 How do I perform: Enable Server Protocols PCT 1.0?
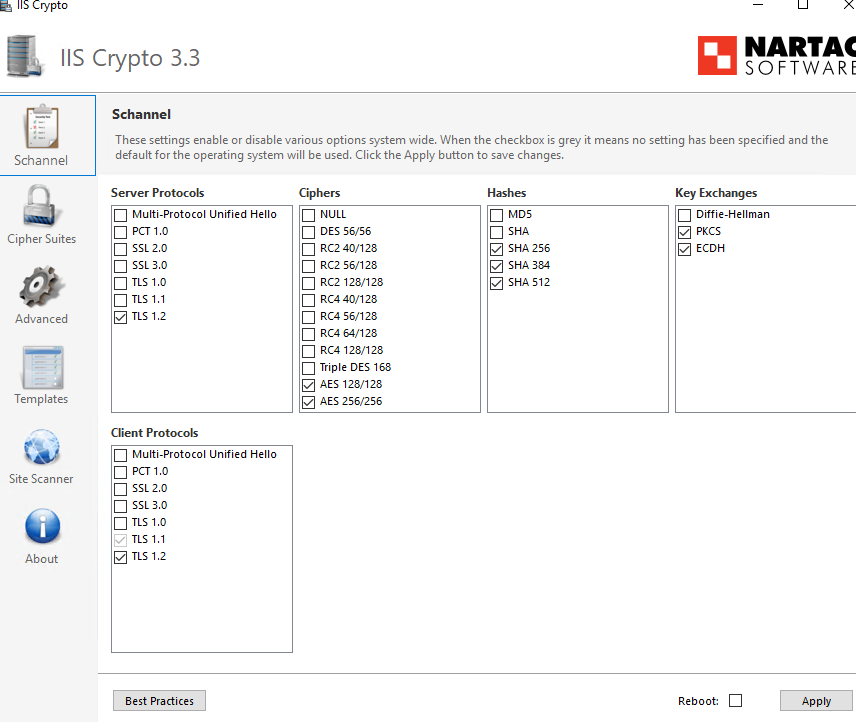click(x=121, y=232)
